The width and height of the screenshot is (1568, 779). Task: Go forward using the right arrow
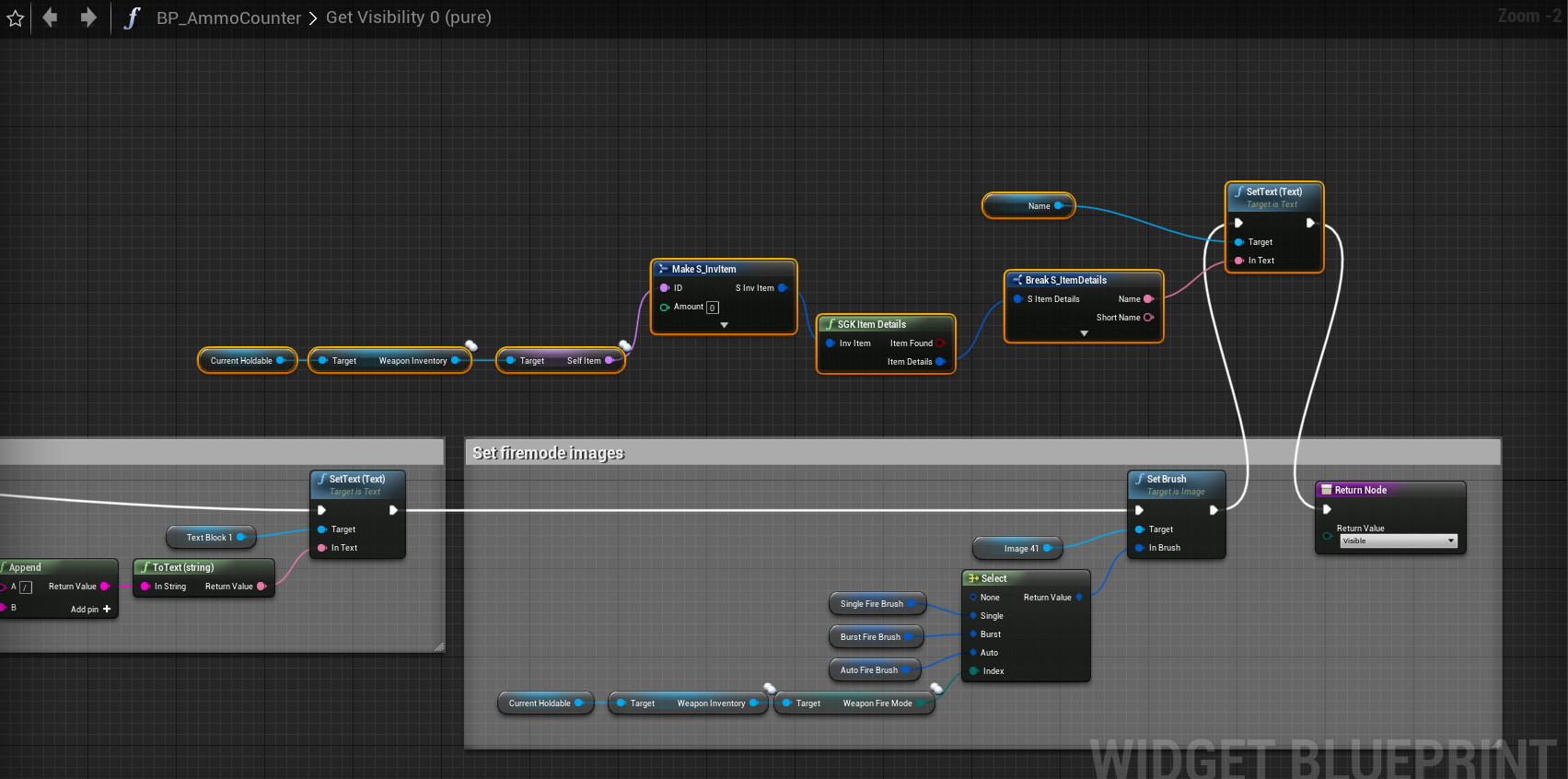88,17
